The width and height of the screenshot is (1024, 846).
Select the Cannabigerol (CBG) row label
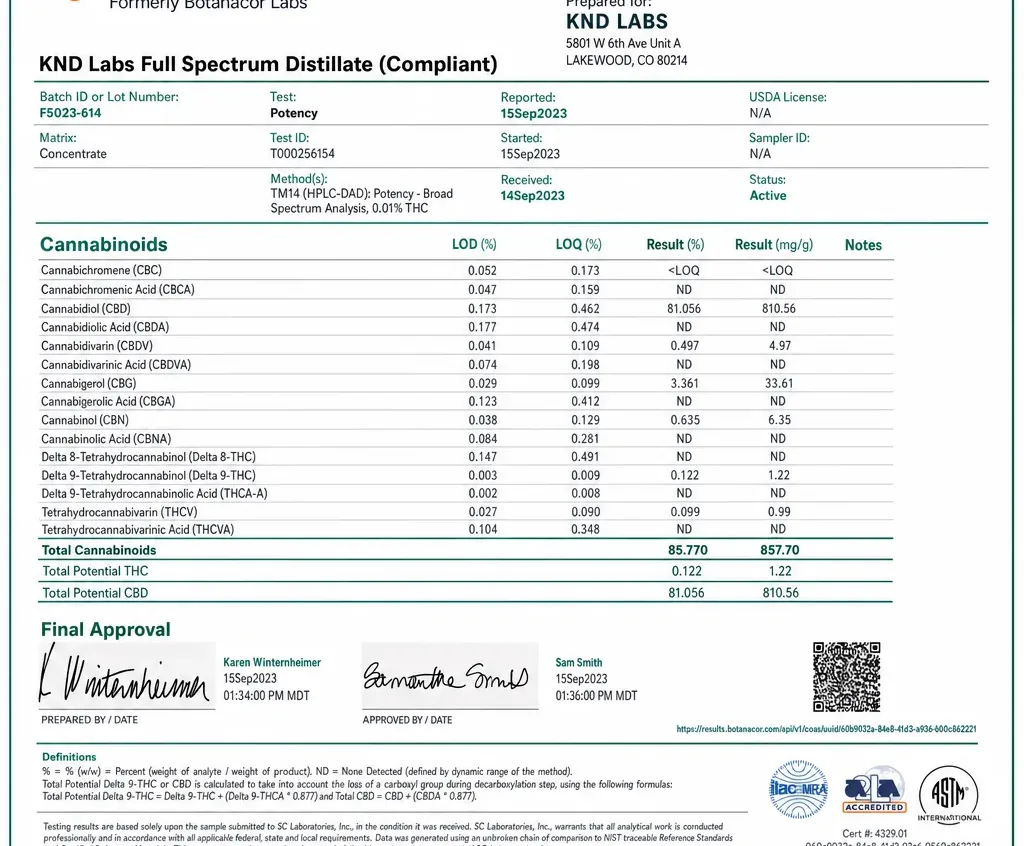click(x=88, y=383)
